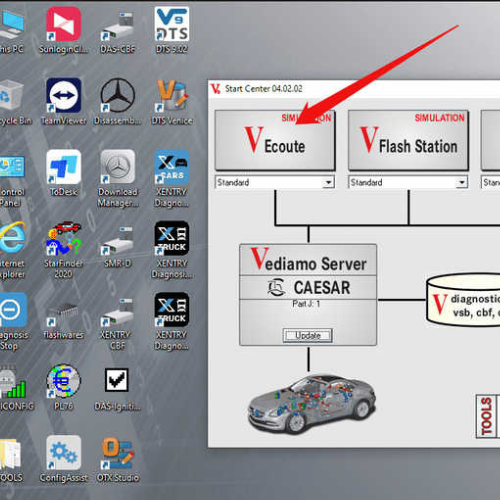Launch the Ecoute application button
500x500 pixels.
[275, 140]
